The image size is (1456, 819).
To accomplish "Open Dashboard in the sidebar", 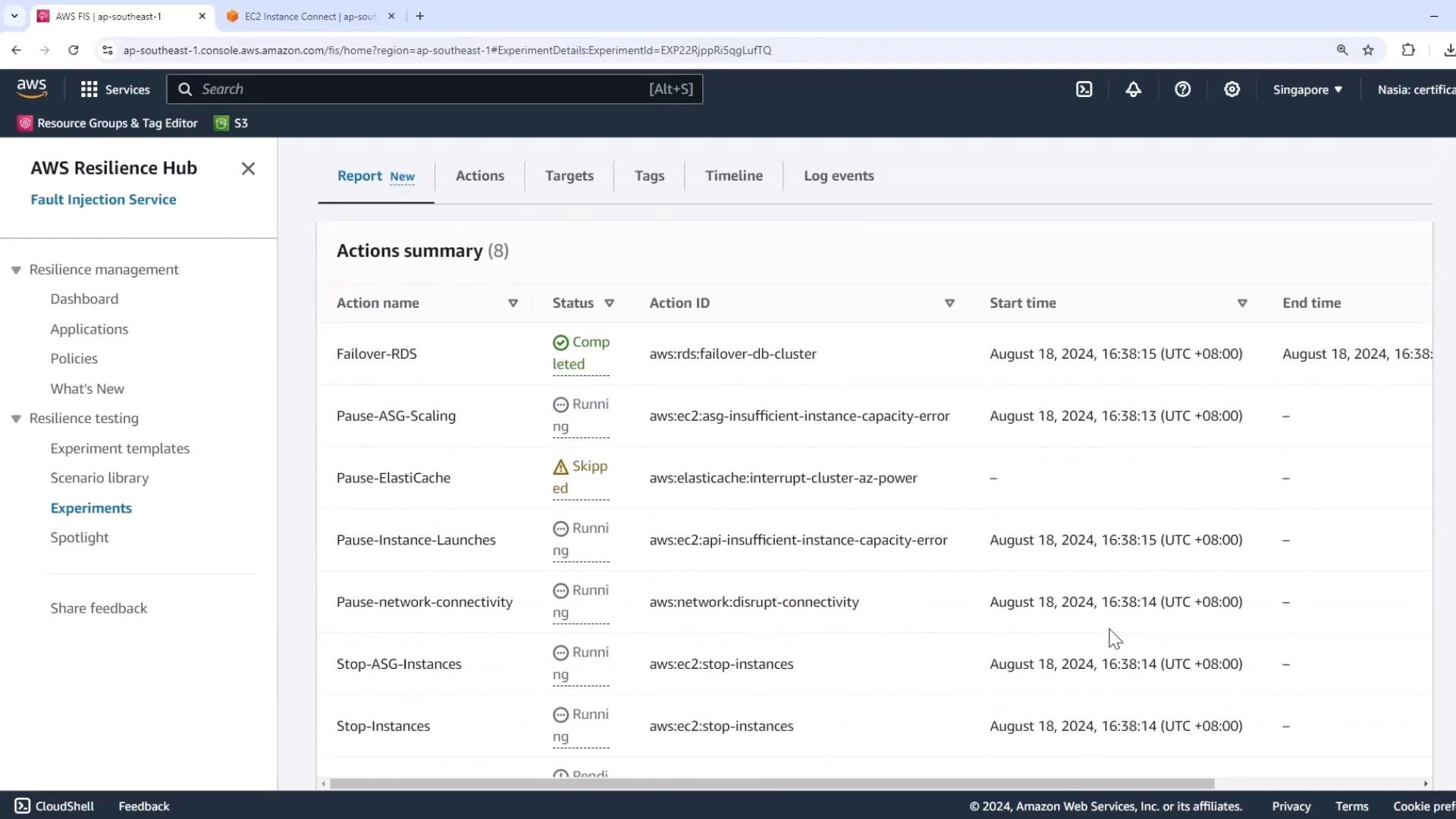I will tap(84, 299).
